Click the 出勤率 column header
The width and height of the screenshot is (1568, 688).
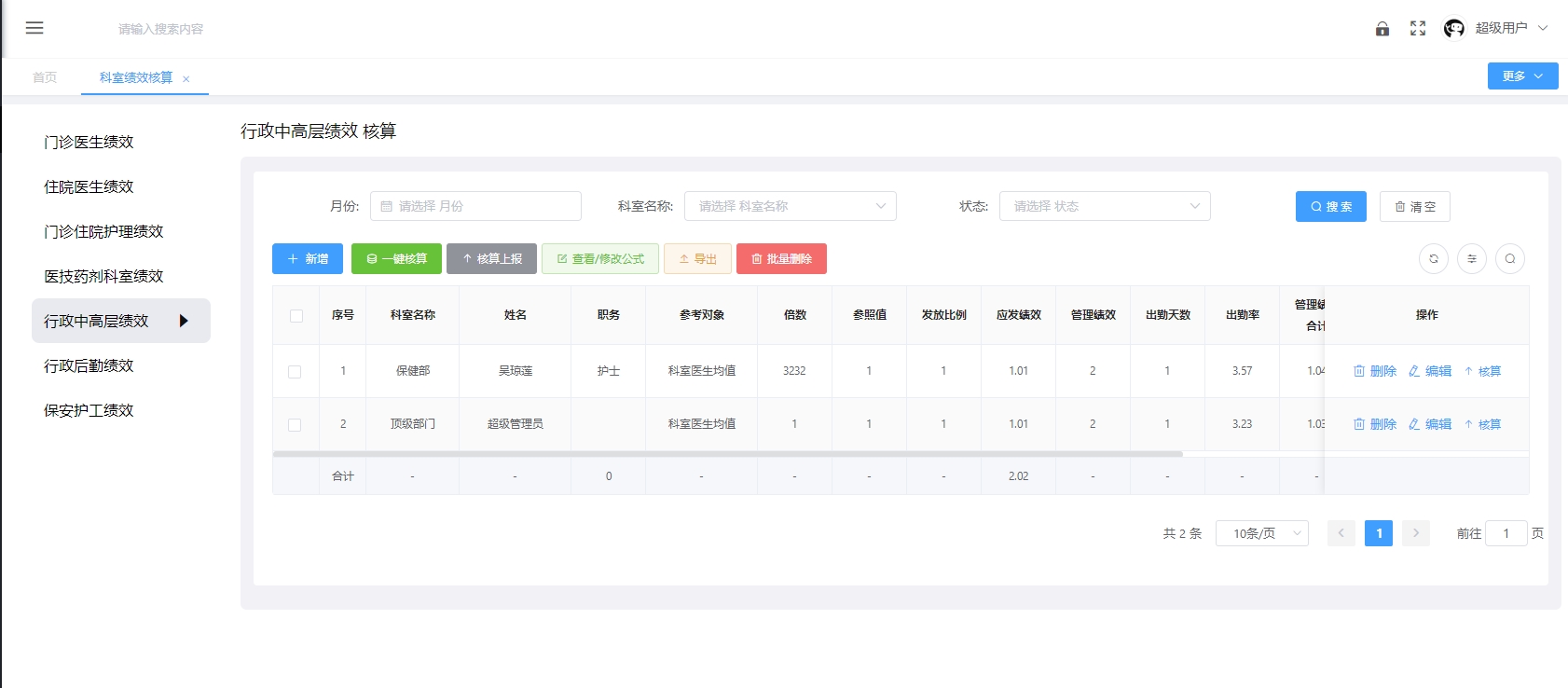[x=1243, y=315]
